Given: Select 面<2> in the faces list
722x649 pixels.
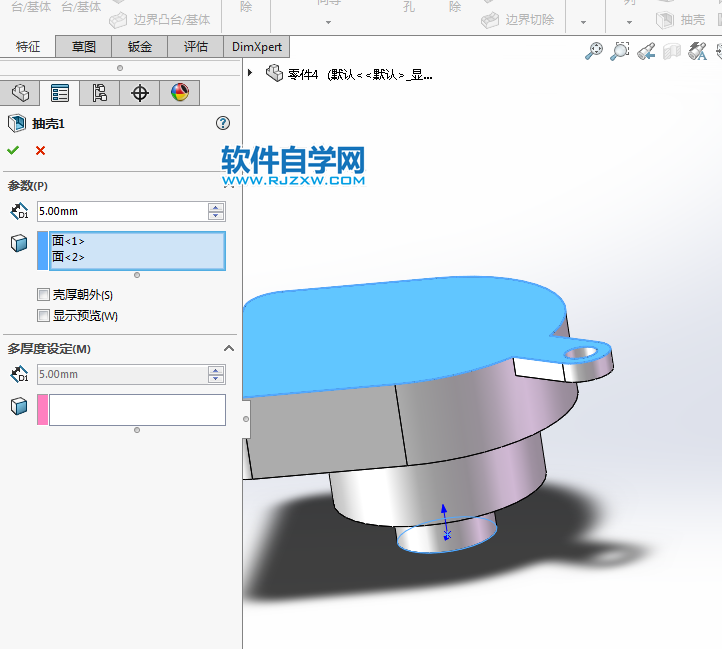Looking at the screenshot, I should (x=68, y=257).
